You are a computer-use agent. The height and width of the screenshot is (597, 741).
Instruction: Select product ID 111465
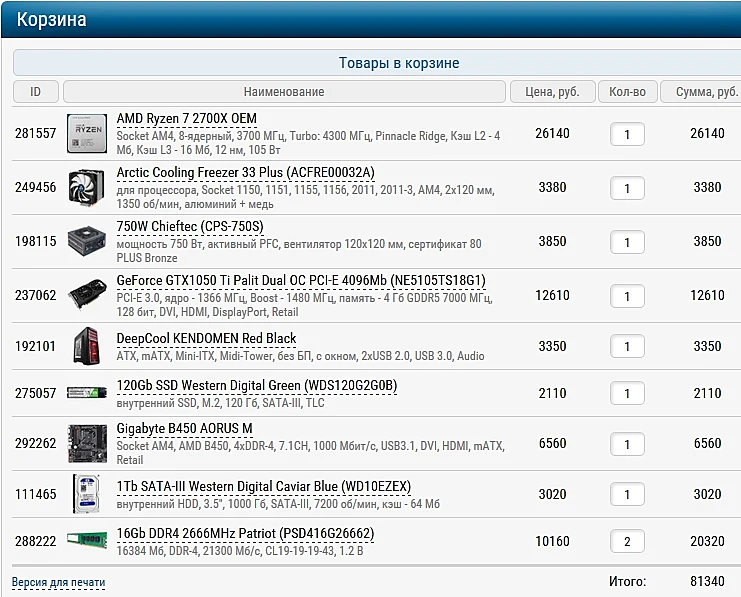(x=35, y=494)
